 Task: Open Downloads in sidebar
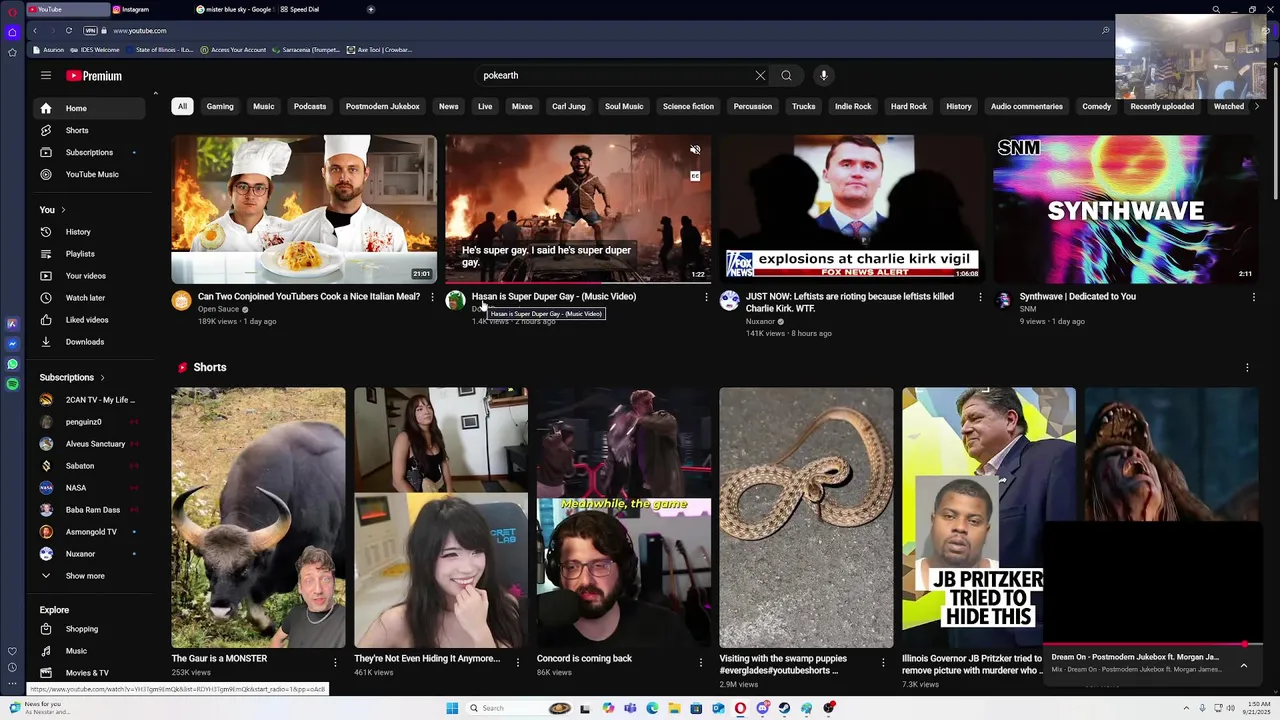pyautogui.click(x=90, y=342)
